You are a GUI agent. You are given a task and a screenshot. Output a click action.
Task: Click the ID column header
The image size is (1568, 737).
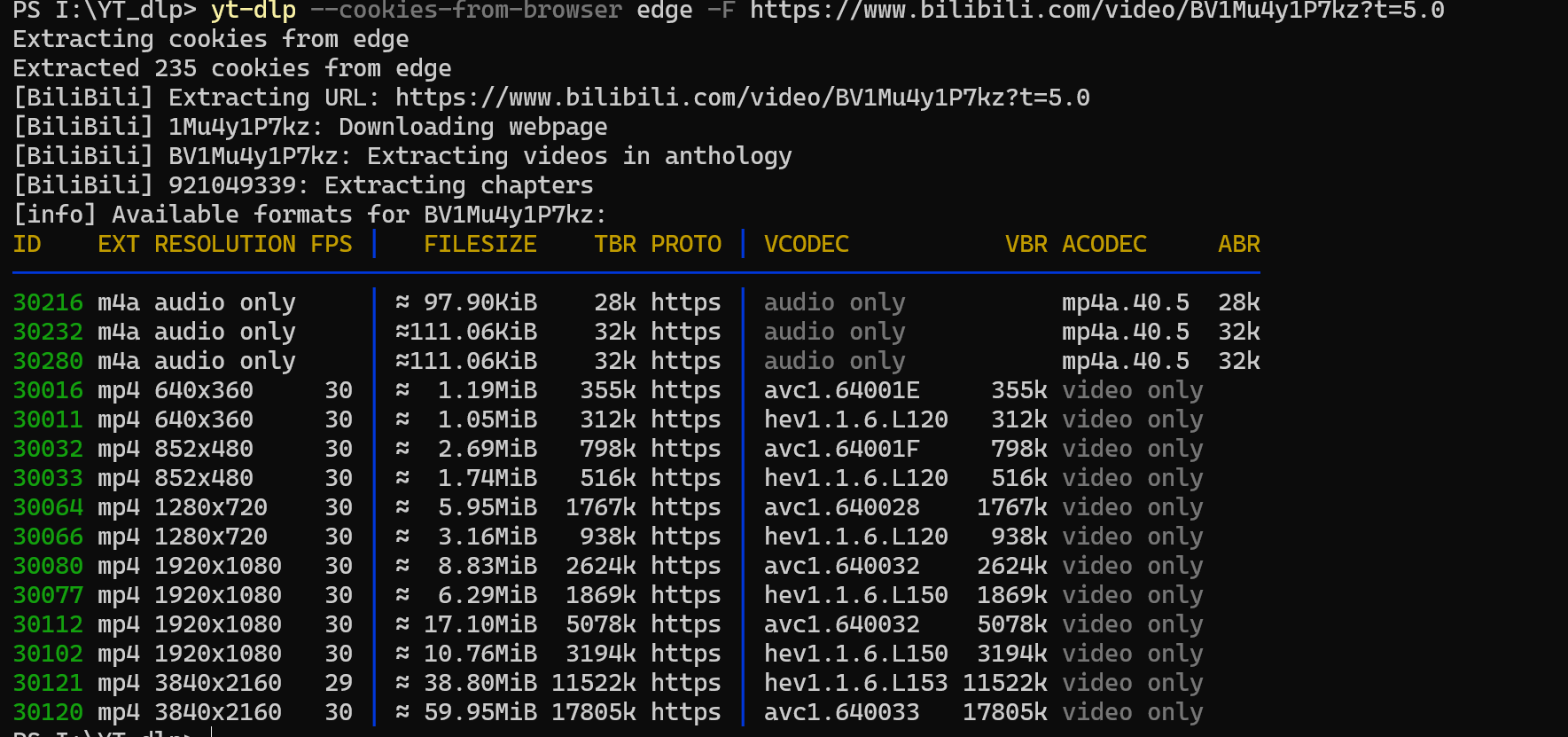[x=27, y=244]
